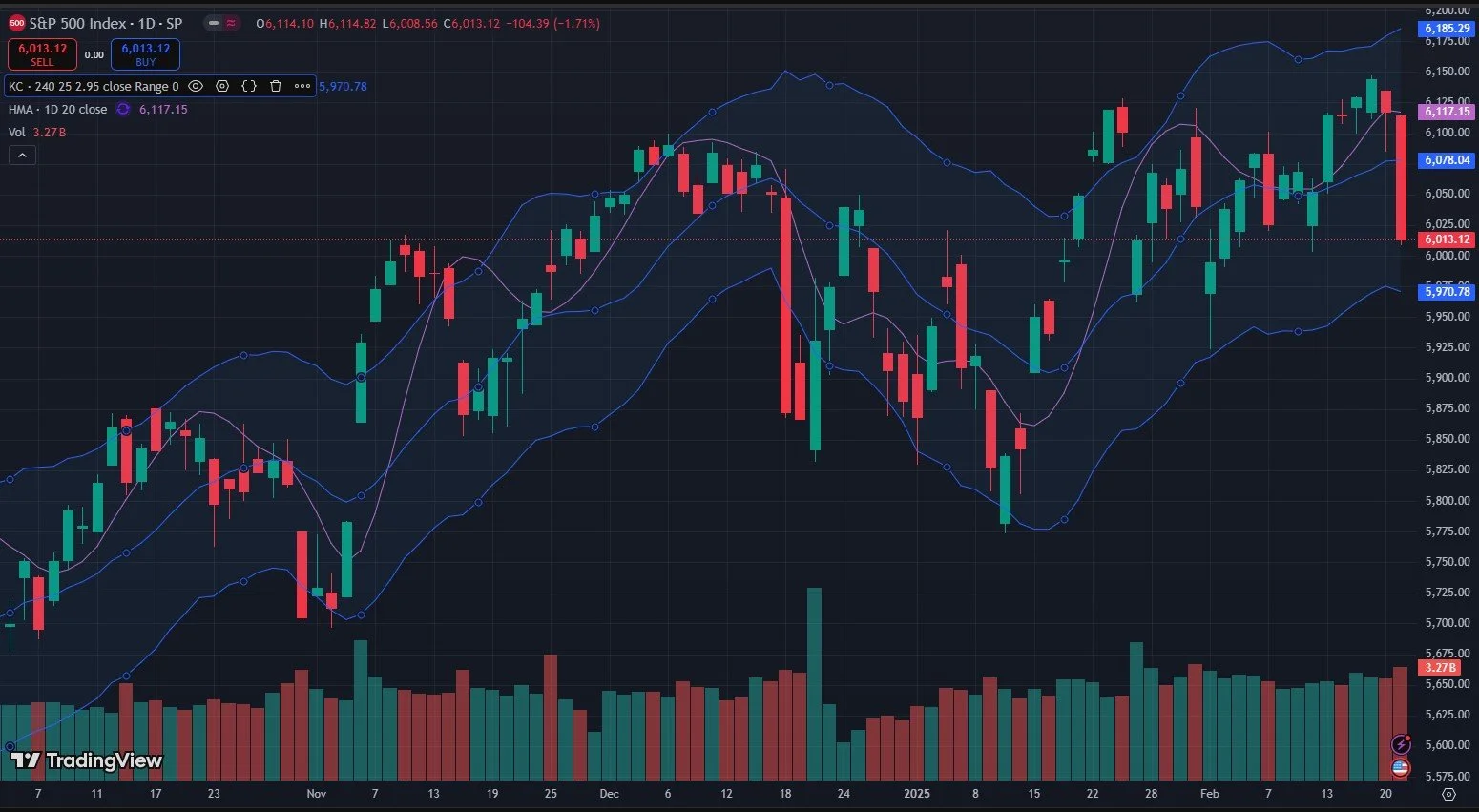The image size is (1479, 812).
Task: Collapse the indicator legend with chevron arrow
Action: pos(22,155)
